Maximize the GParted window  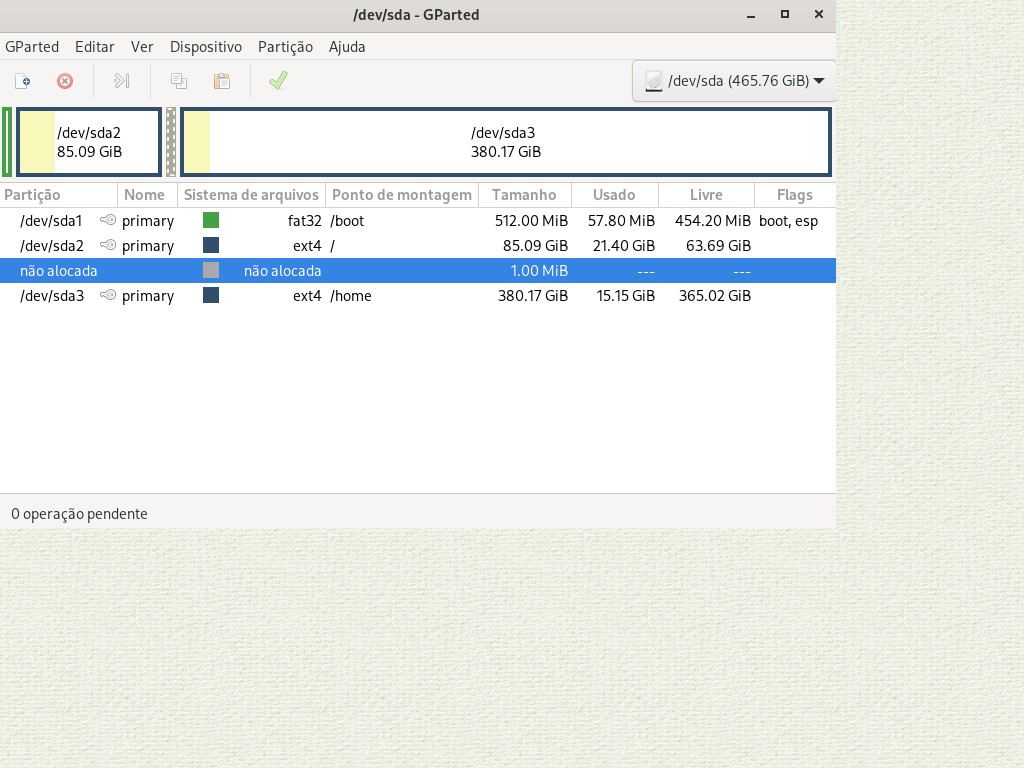pyautogui.click(x=785, y=14)
